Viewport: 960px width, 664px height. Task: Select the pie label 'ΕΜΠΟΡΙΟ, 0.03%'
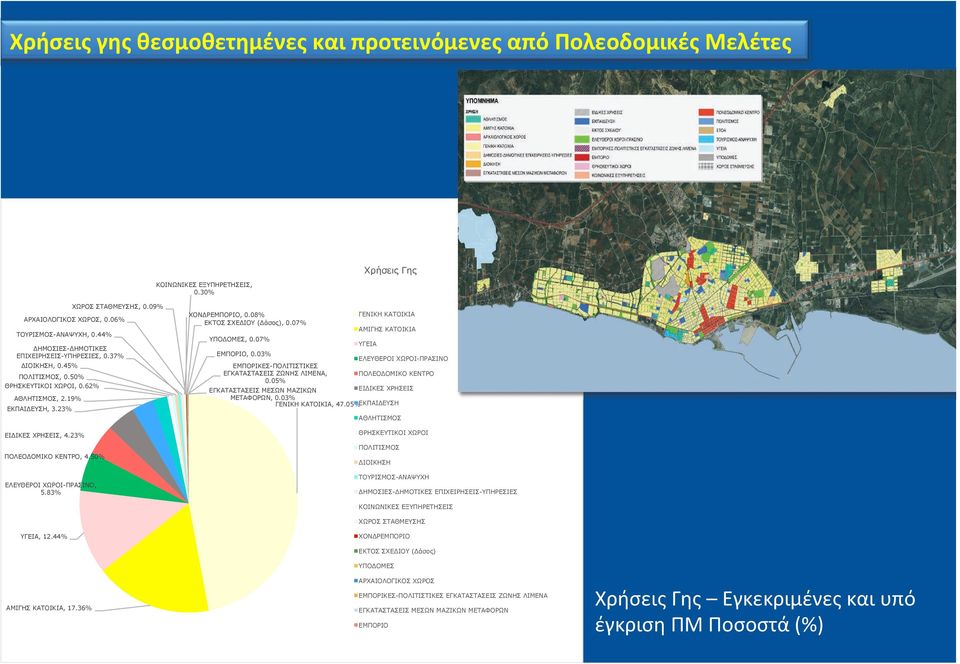coord(243,354)
